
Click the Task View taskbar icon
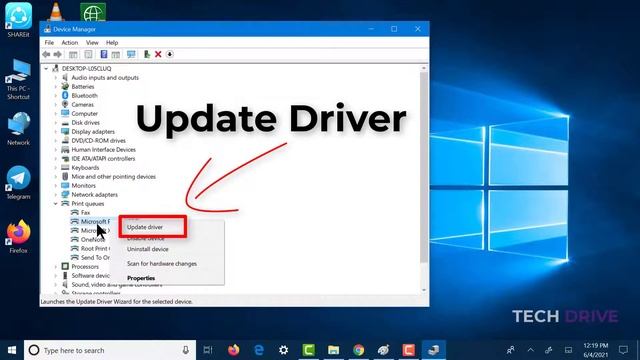(208, 350)
